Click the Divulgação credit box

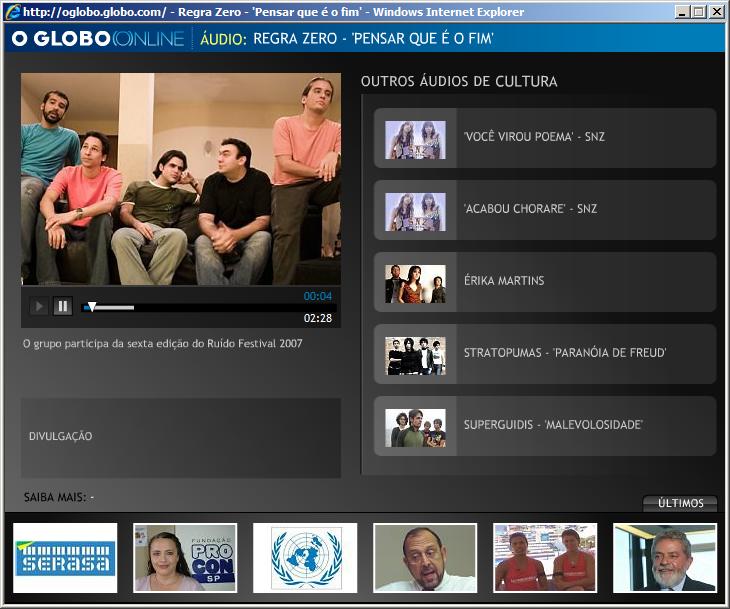(x=181, y=438)
